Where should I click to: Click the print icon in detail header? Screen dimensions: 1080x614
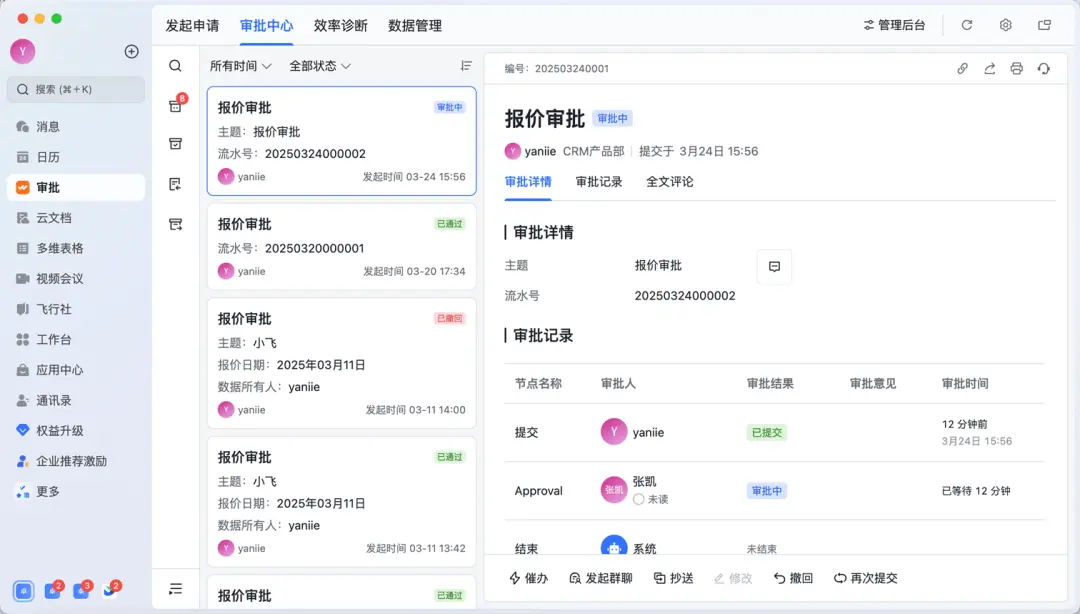(1017, 68)
